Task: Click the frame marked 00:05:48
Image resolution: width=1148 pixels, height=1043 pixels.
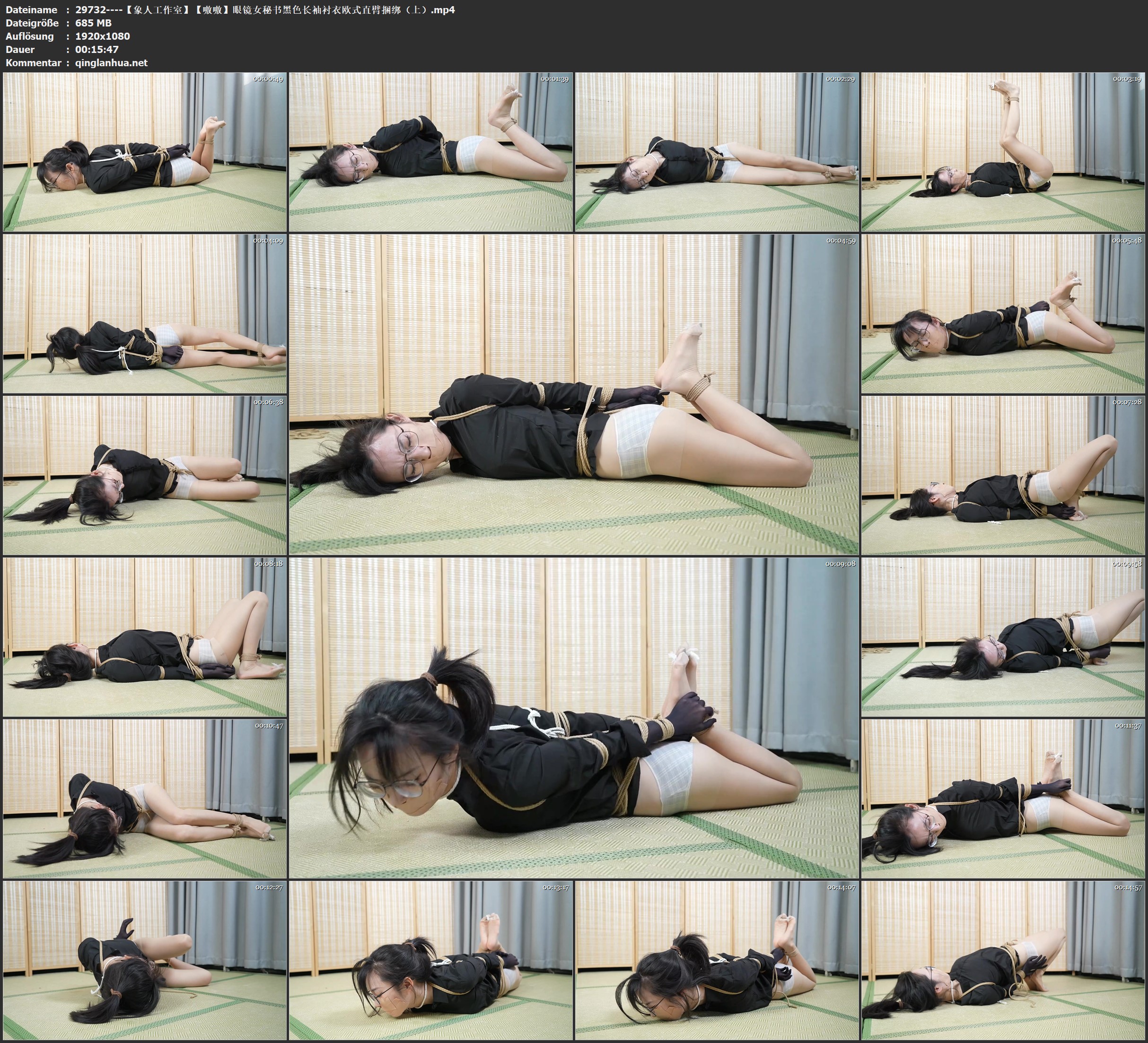Action: (1003, 313)
